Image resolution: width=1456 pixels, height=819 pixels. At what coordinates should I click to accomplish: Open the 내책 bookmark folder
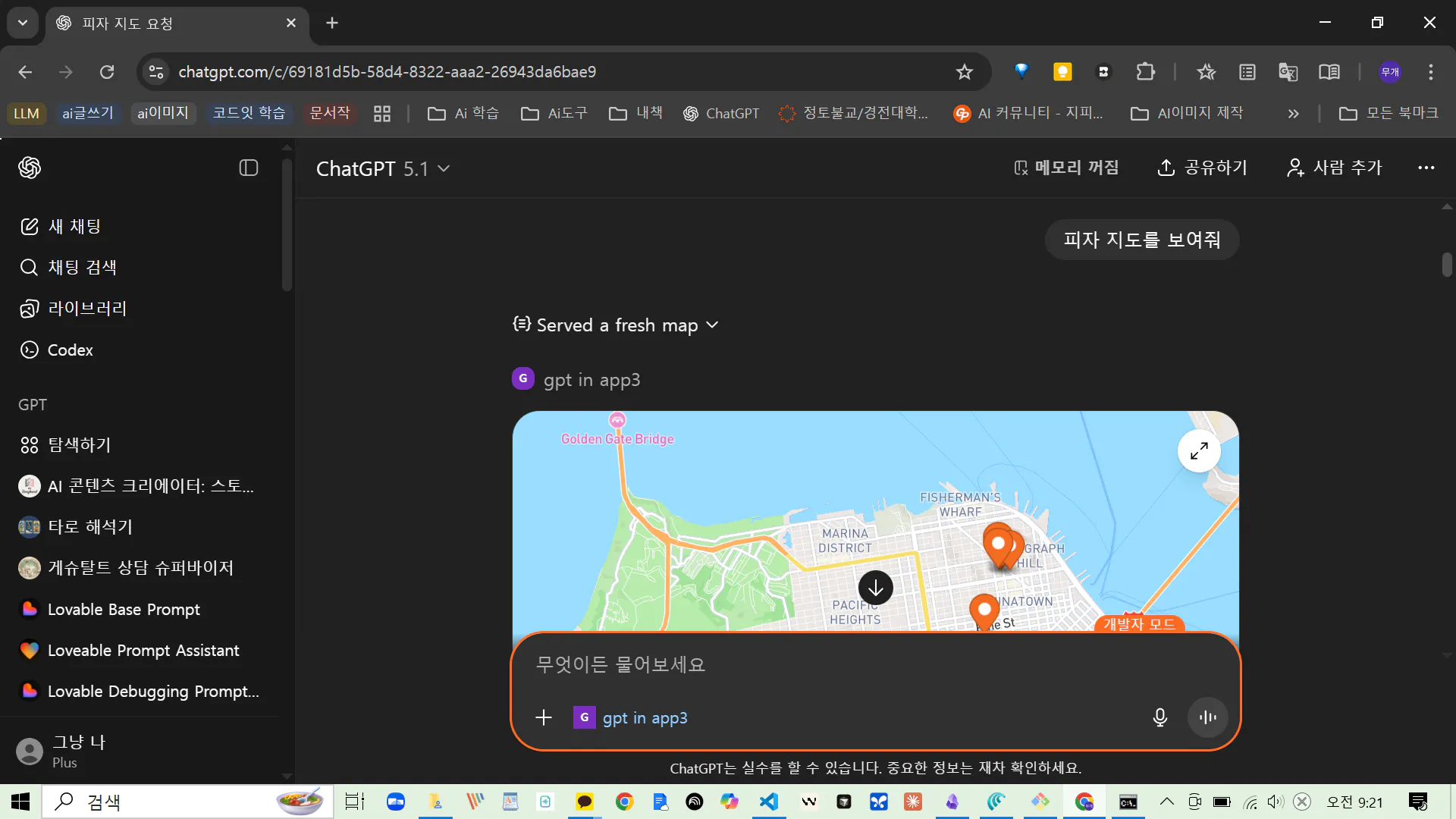point(636,113)
